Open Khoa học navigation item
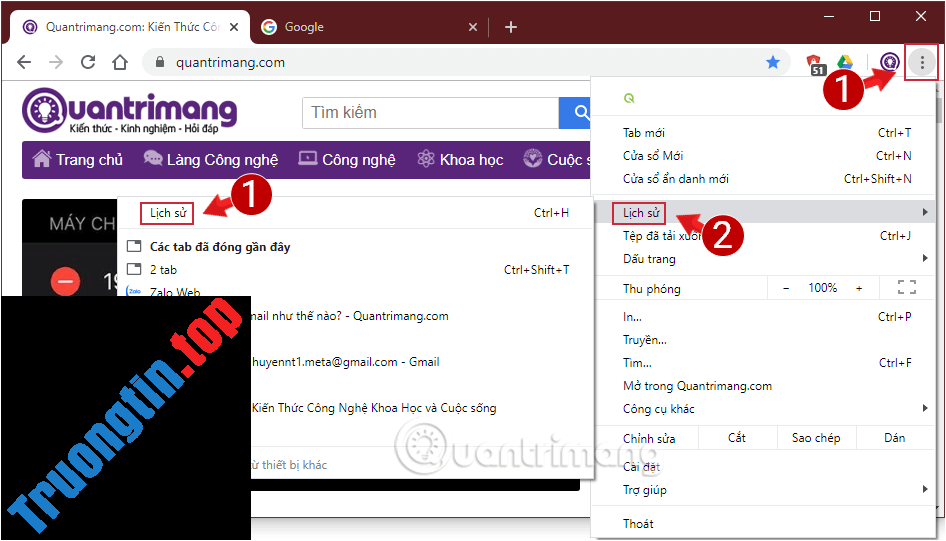The width and height of the screenshot is (946, 541). 460,160
